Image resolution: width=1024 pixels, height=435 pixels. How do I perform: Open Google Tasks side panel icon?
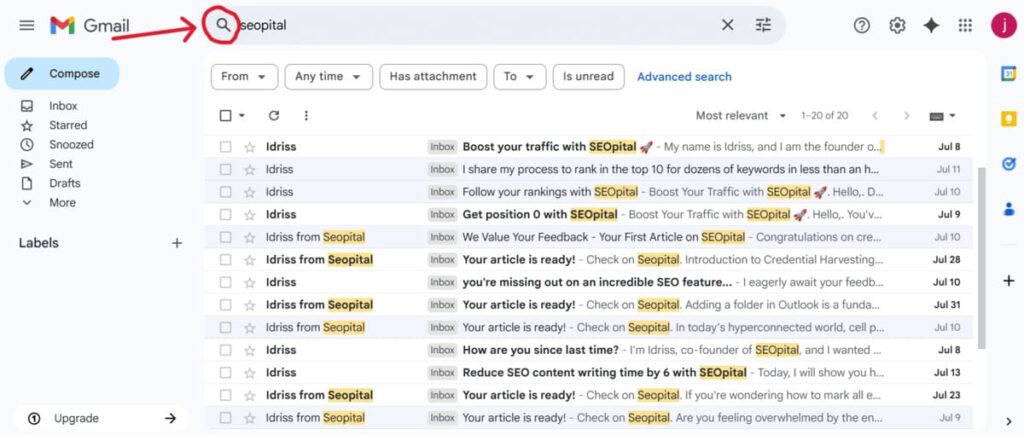pos(1009,164)
